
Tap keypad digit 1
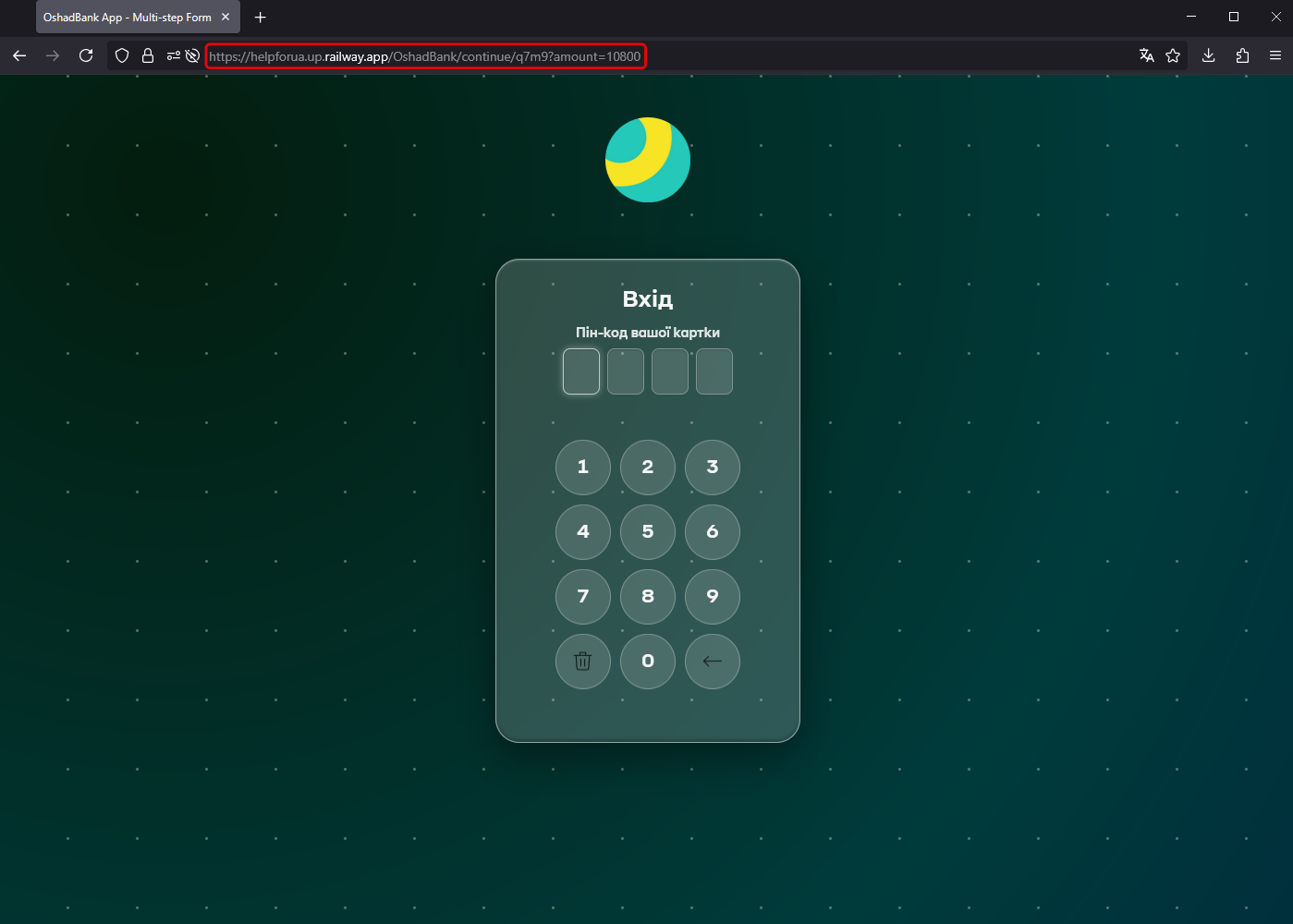click(583, 468)
